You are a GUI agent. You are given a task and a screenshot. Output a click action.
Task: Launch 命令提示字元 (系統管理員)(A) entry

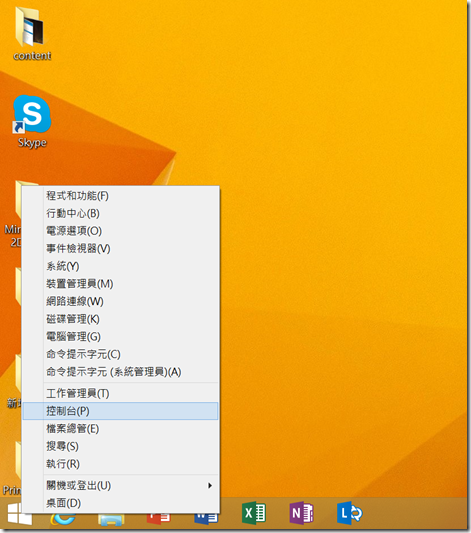pyautogui.click(x=120, y=372)
